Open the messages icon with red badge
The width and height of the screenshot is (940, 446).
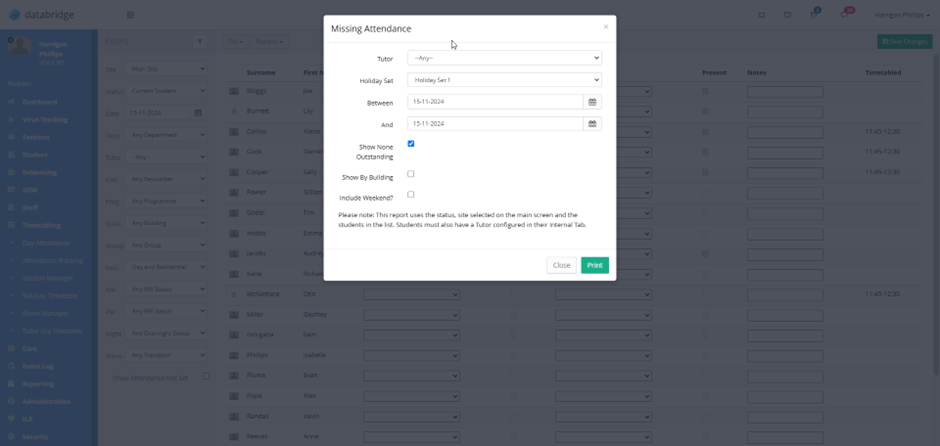click(x=845, y=14)
